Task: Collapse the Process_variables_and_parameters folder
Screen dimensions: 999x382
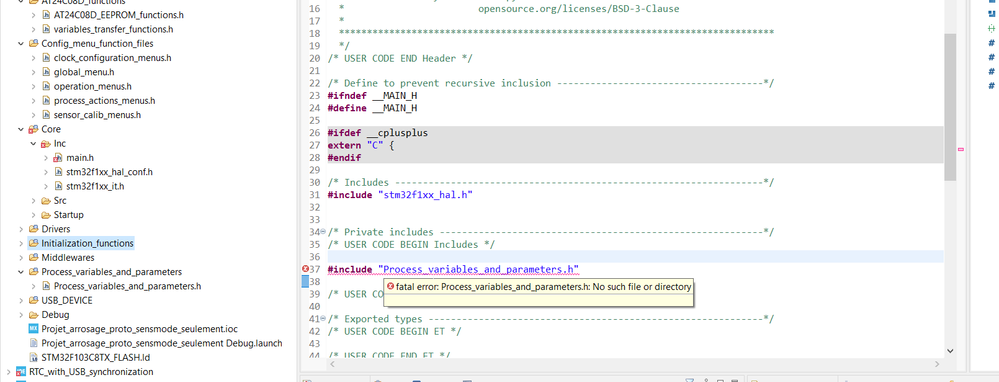Action: point(21,272)
